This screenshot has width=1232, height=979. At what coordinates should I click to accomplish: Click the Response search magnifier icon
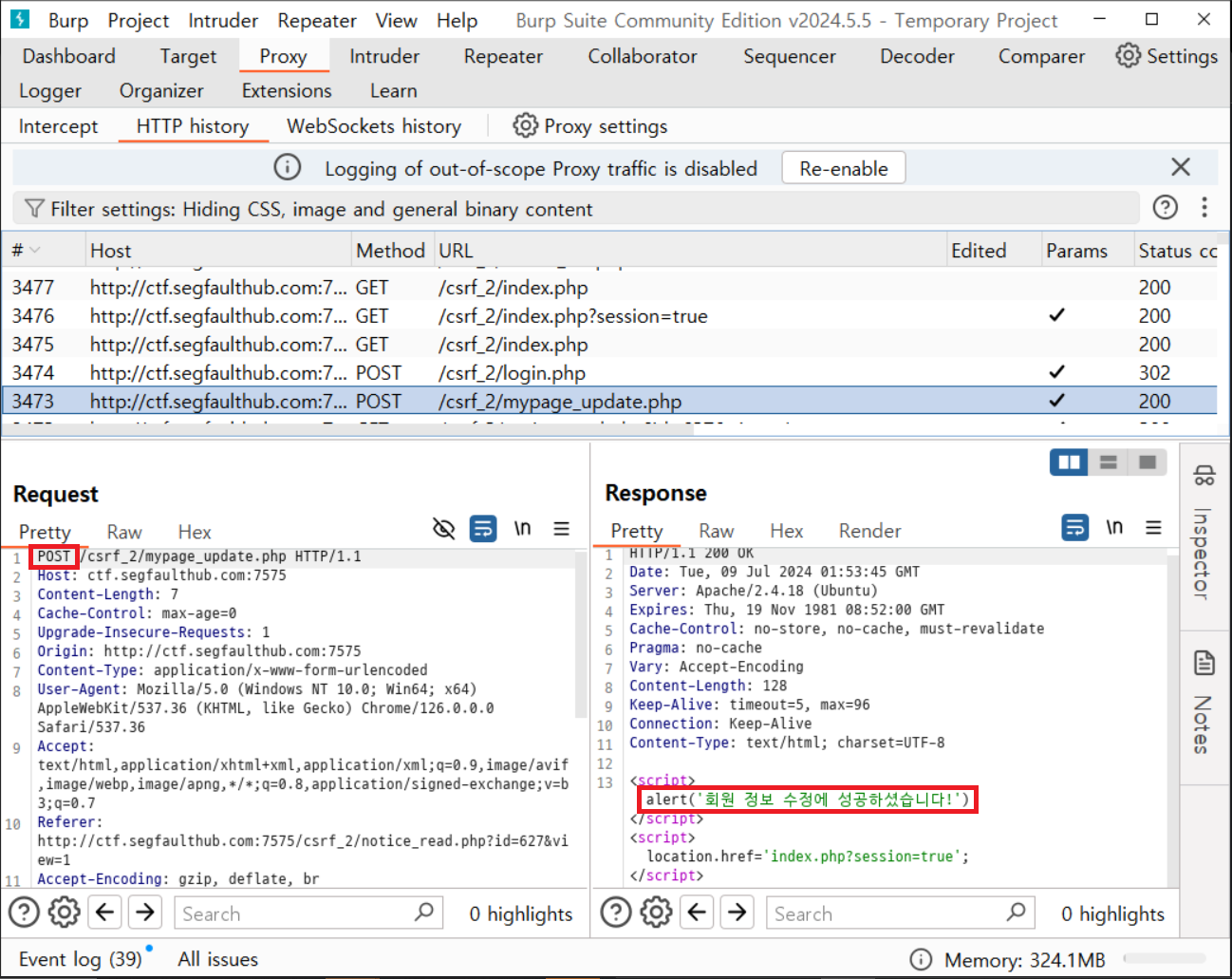1017,912
